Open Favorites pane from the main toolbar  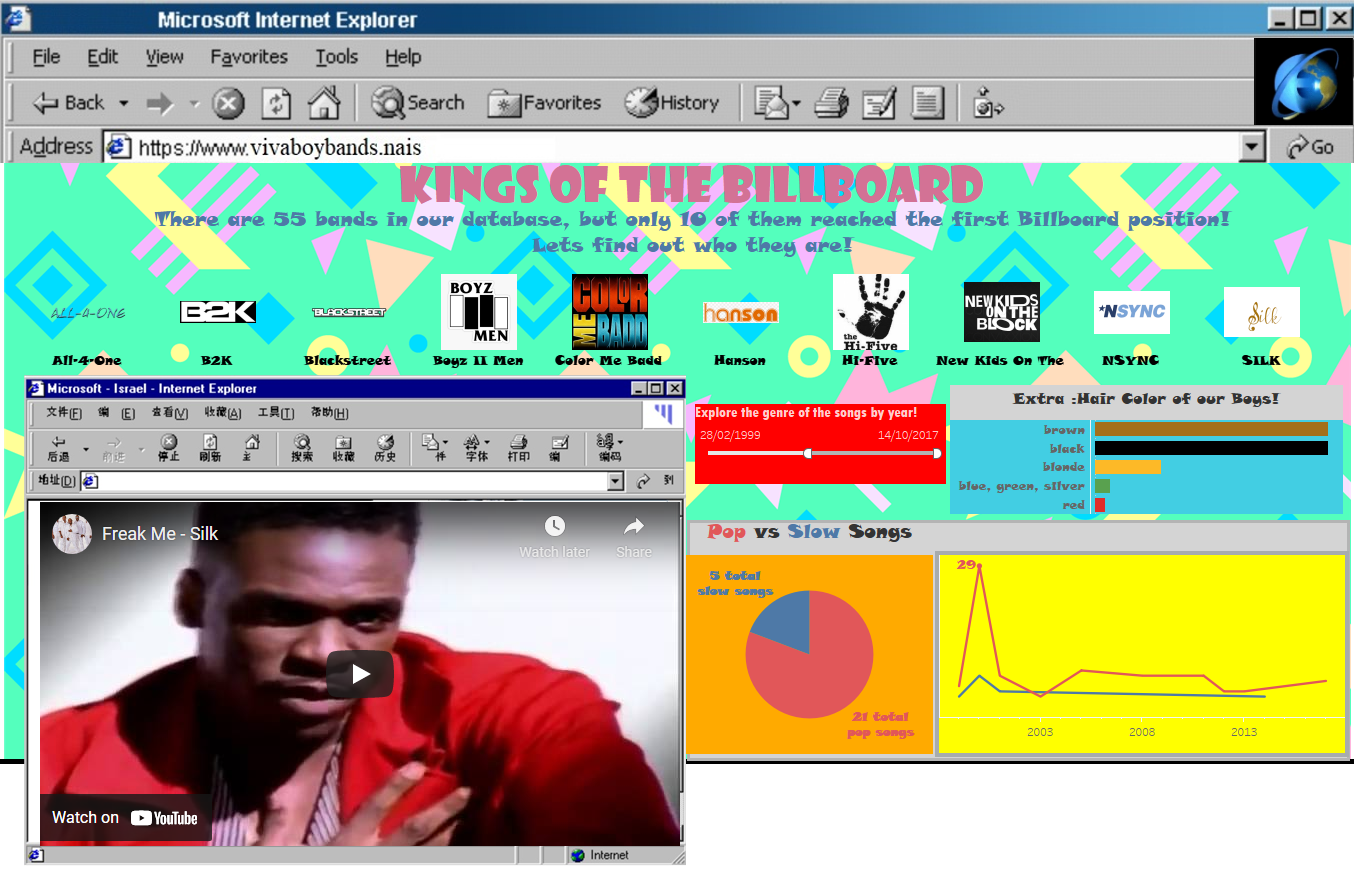[x=544, y=103]
